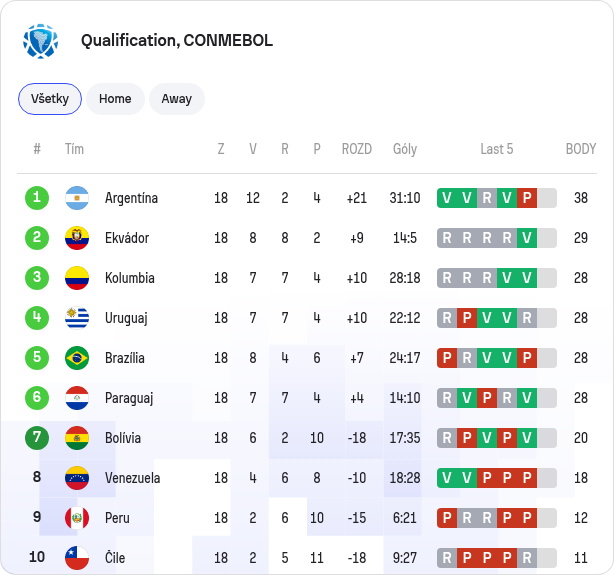
Task: Click the Bolivia flag icon
Action: click(x=77, y=438)
